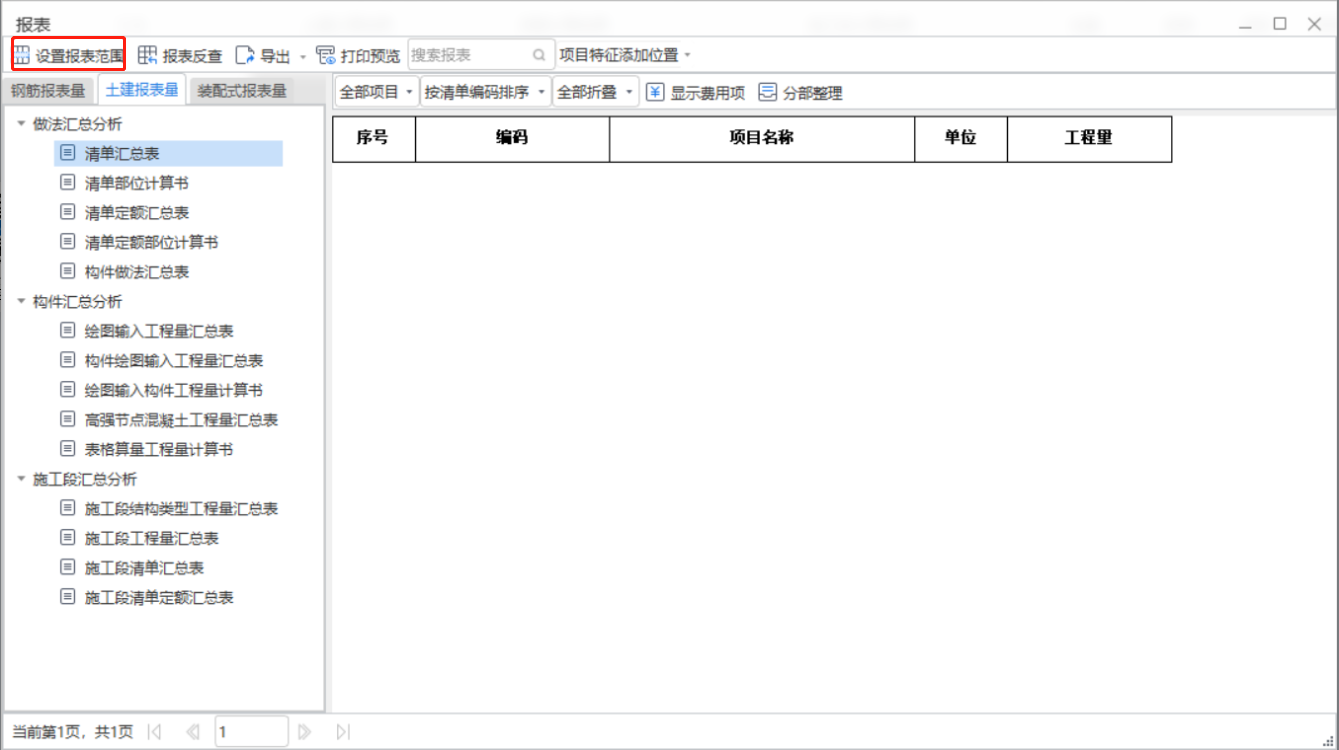Go to the previous page arrow
Image resolution: width=1339 pixels, height=750 pixels.
(x=193, y=732)
